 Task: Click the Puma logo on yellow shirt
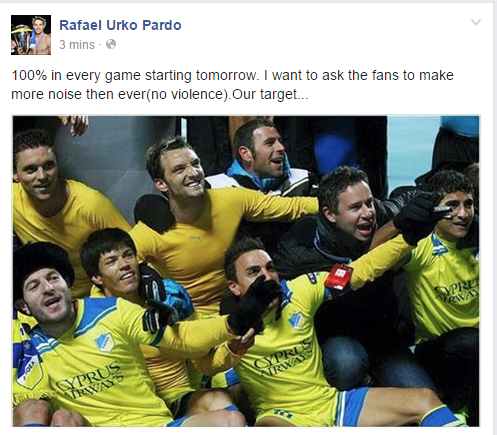(196, 238)
